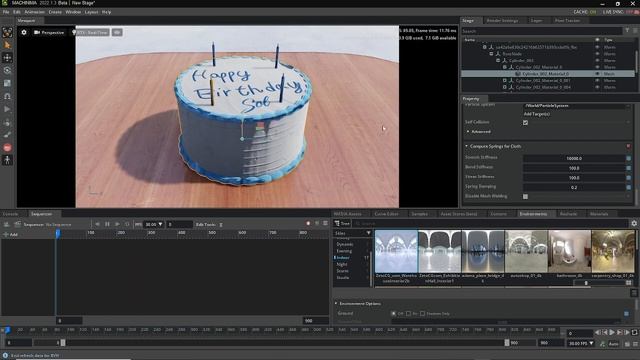Viewport: 640px width, 360px height.
Task: Select the Night sky category
Action: coord(342,264)
